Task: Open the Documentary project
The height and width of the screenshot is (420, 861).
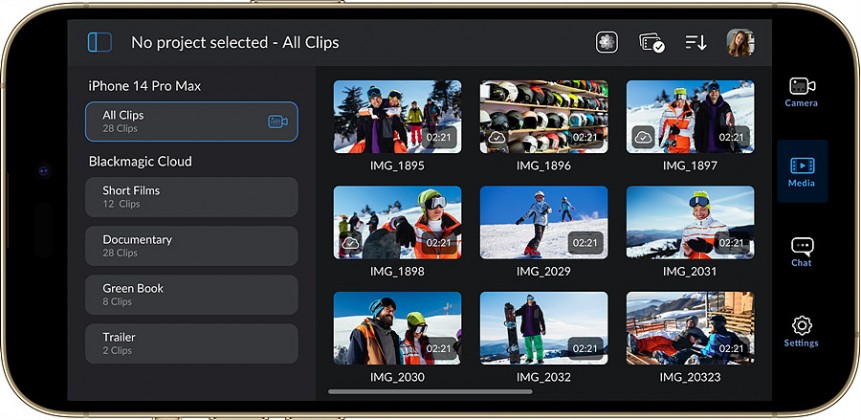Action: tap(192, 246)
